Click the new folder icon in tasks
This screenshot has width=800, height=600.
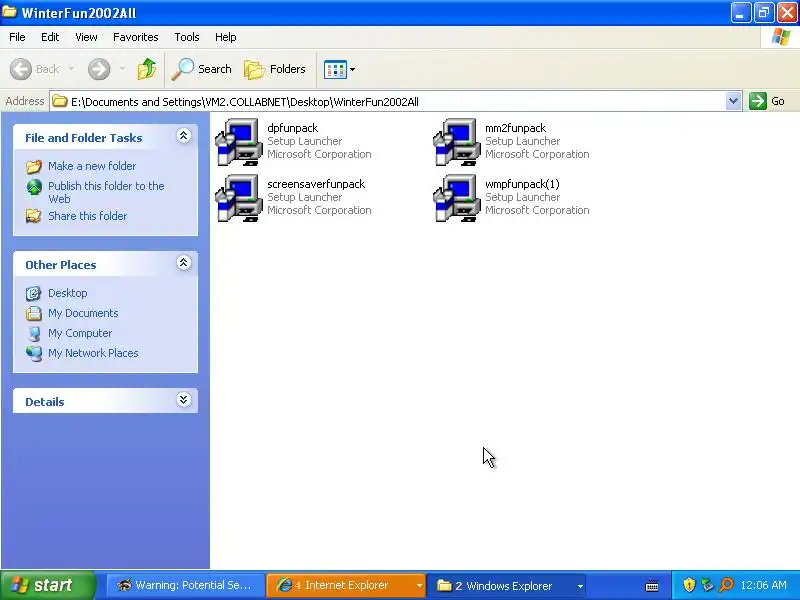tap(34, 166)
